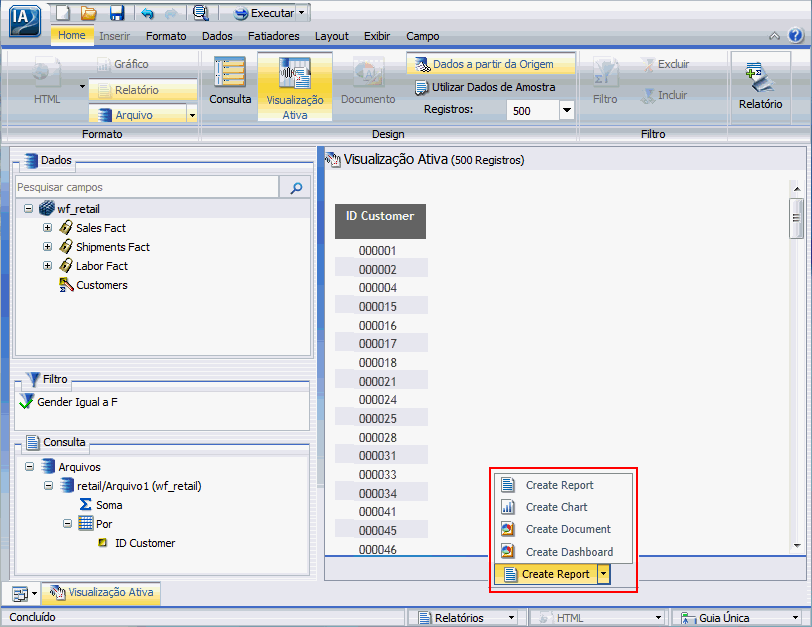Click the ID Customer column header
Image resolution: width=812 pixels, height=627 pixels.
[x=380, y=221]
